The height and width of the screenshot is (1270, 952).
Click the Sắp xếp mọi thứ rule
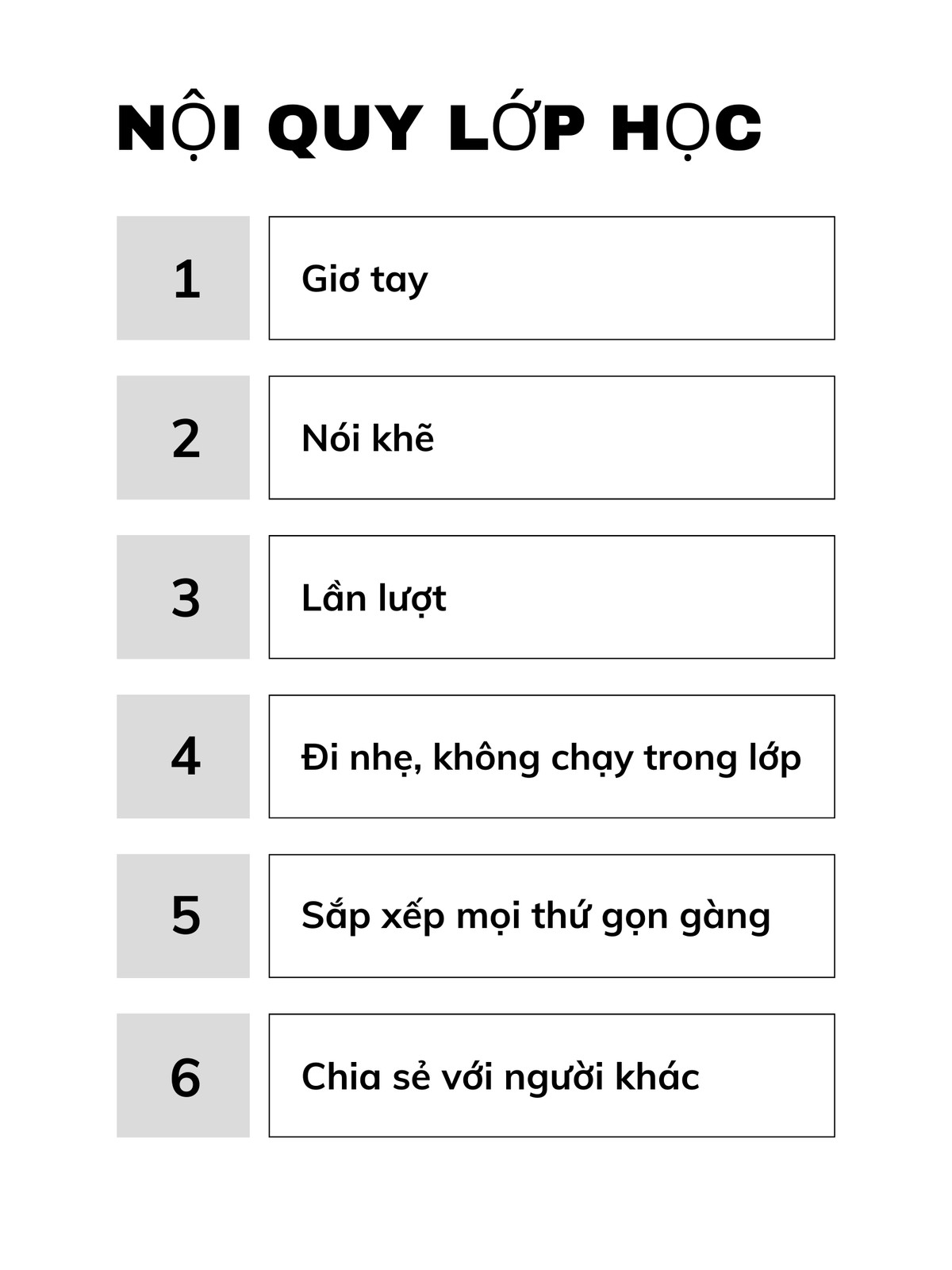pyautogui.click(x=551, y=916)
